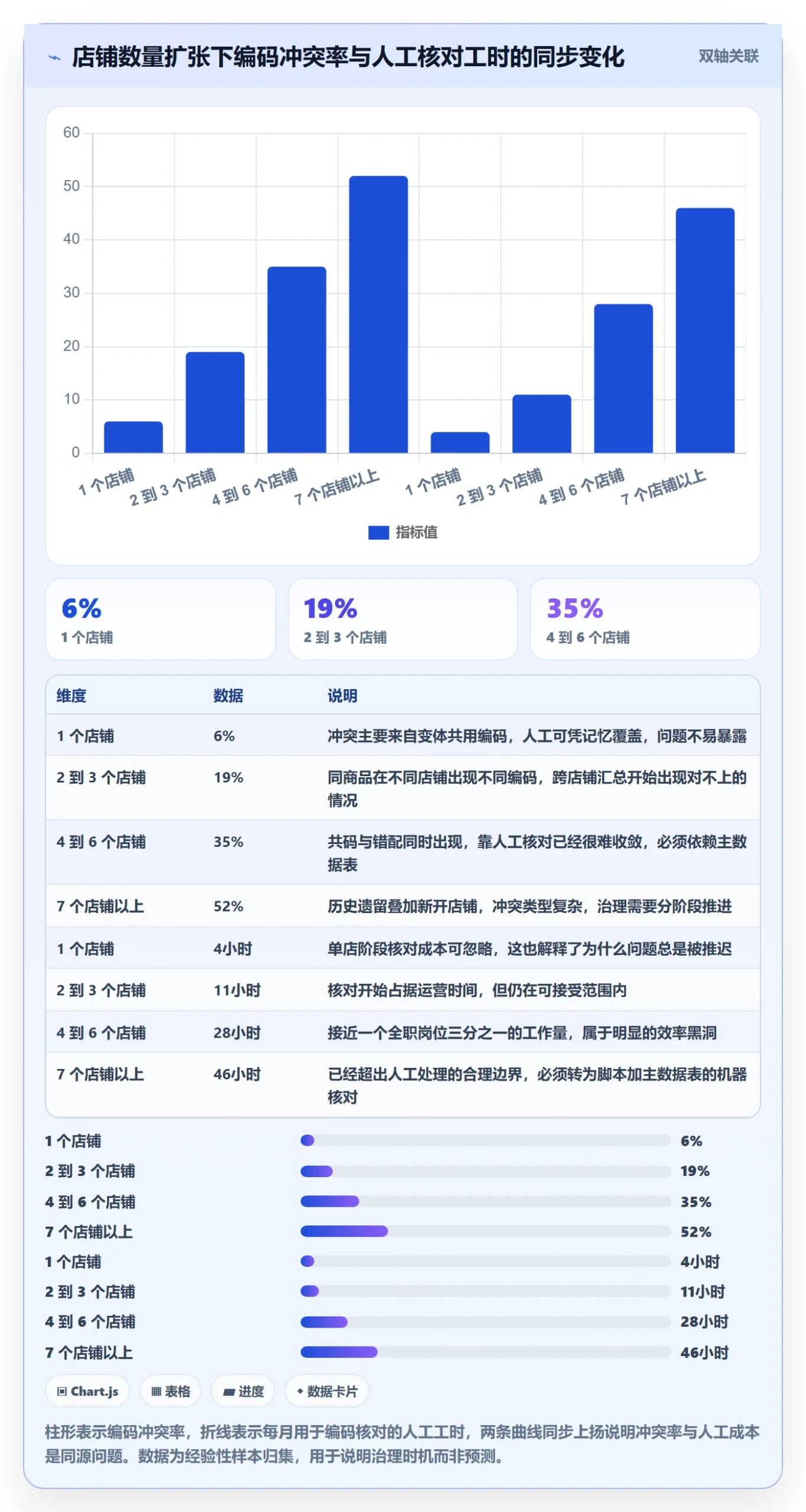
Task: Click the progress bar labeled 19%
Action: pos(485,1171)
